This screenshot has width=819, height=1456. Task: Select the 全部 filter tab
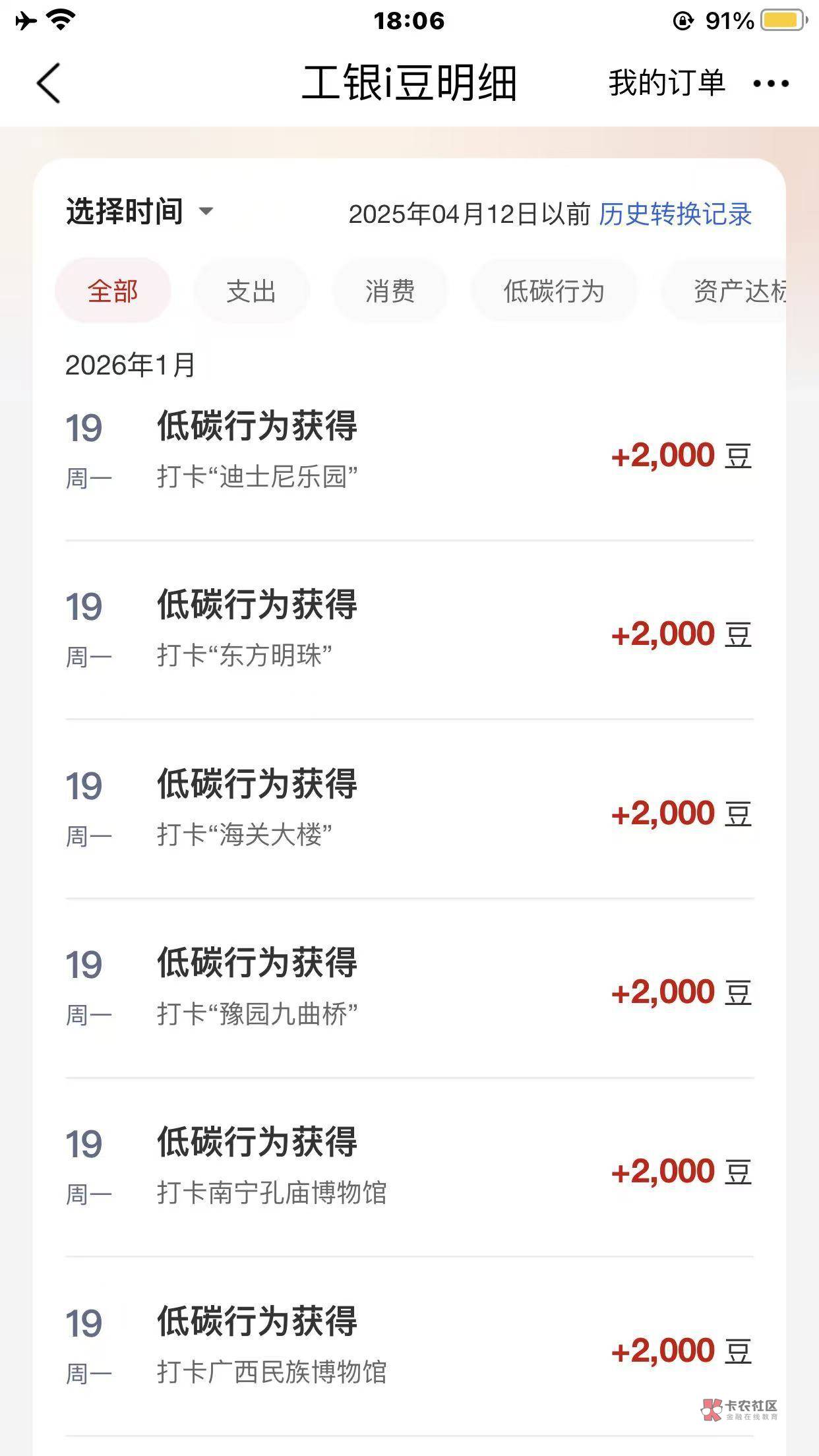click(113, 291)
